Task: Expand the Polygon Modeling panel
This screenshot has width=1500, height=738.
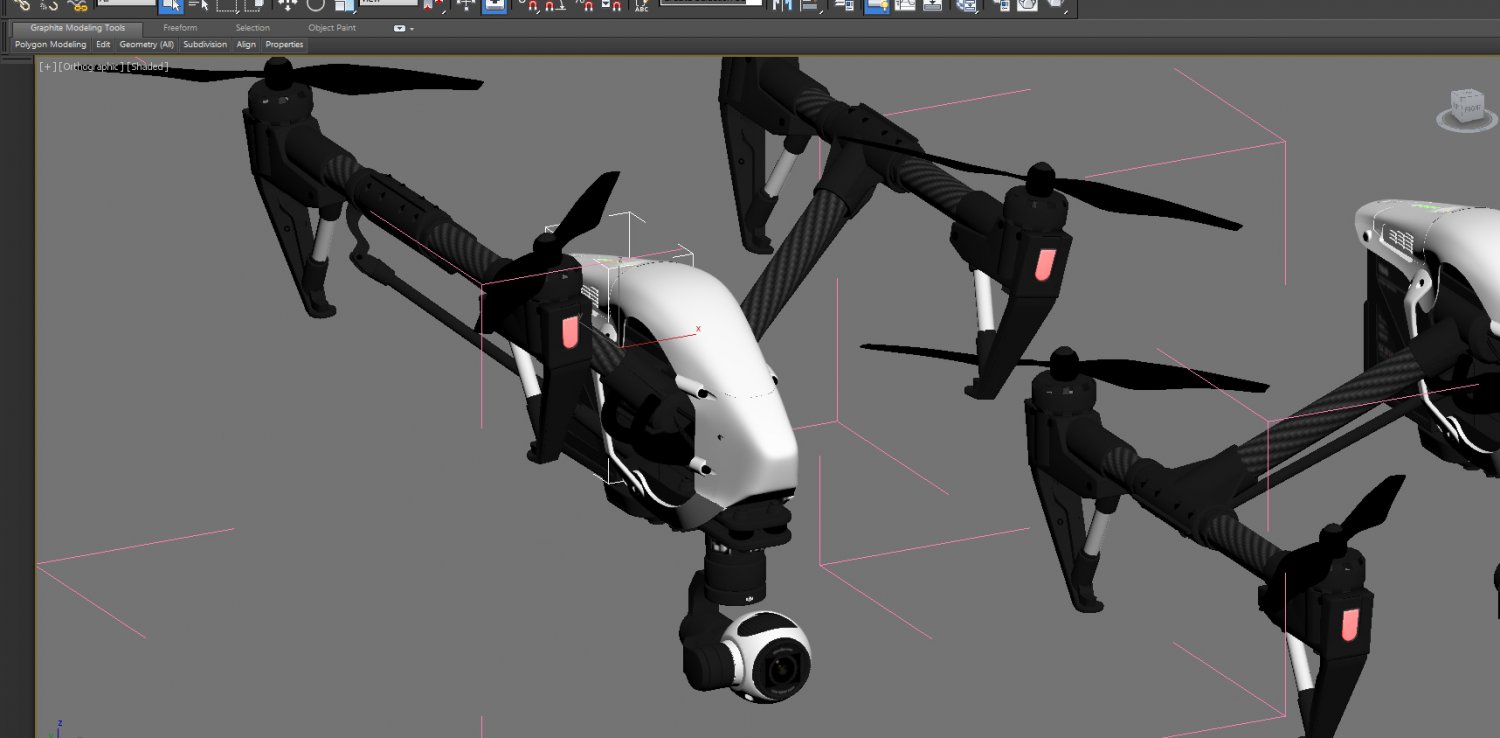Action: [x=50, y=45]
